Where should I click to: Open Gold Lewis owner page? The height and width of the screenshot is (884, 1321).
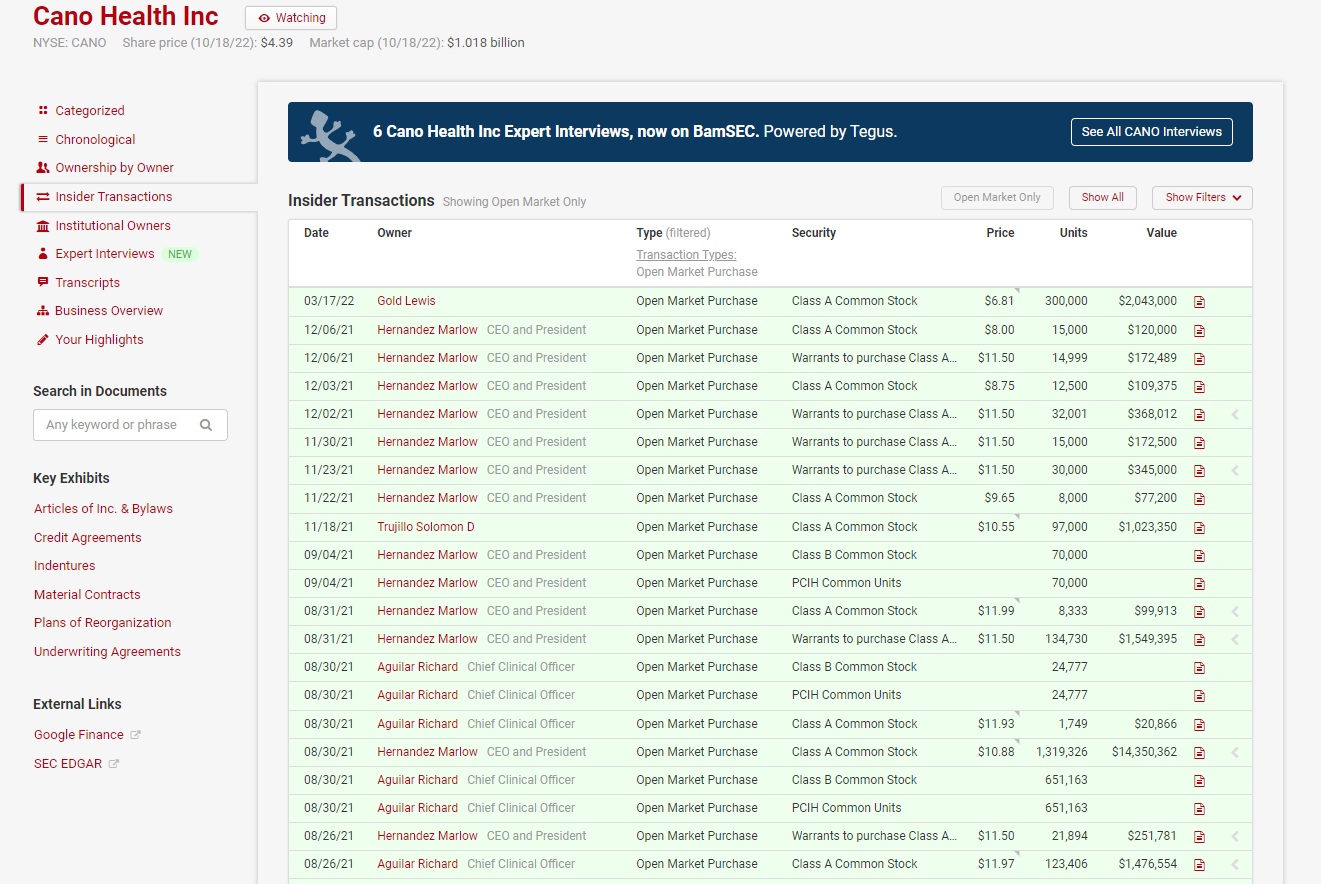coord(406,301)
